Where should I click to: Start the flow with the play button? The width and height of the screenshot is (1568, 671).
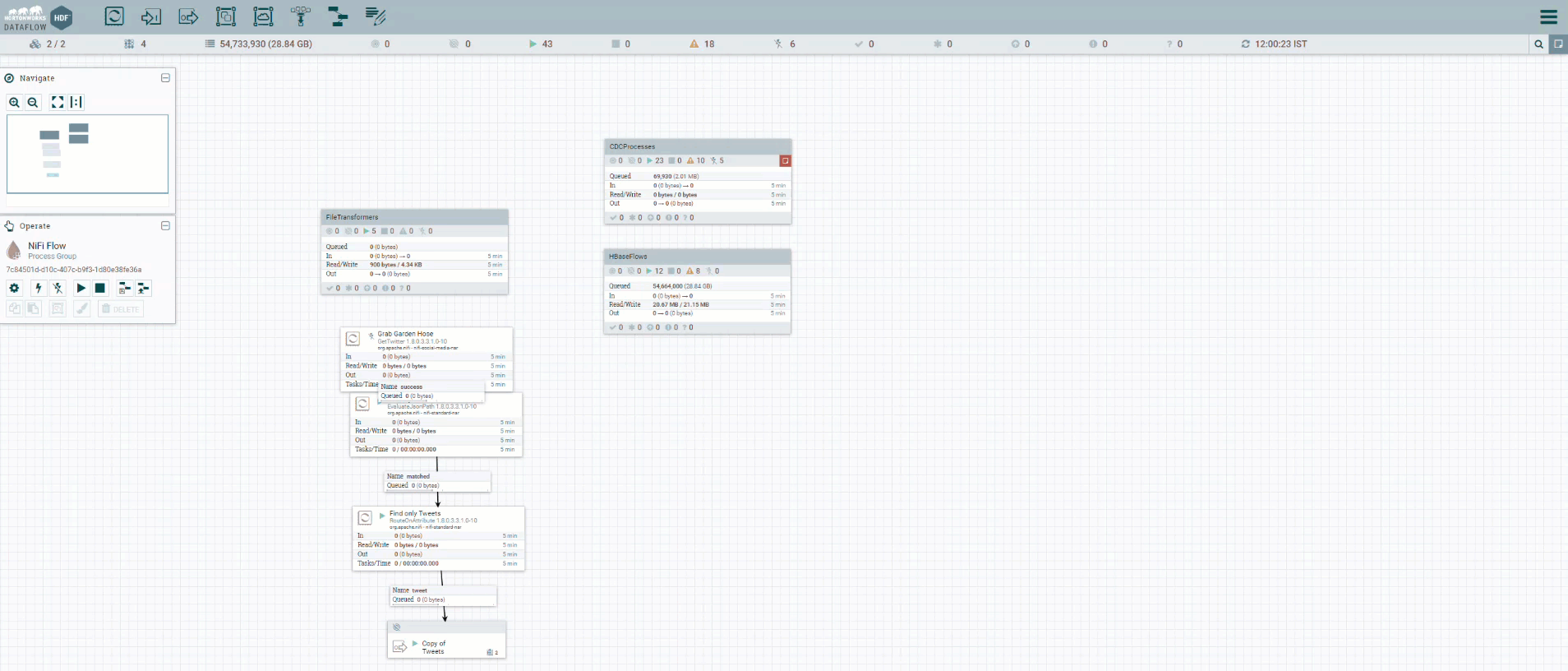pos(81,288)
